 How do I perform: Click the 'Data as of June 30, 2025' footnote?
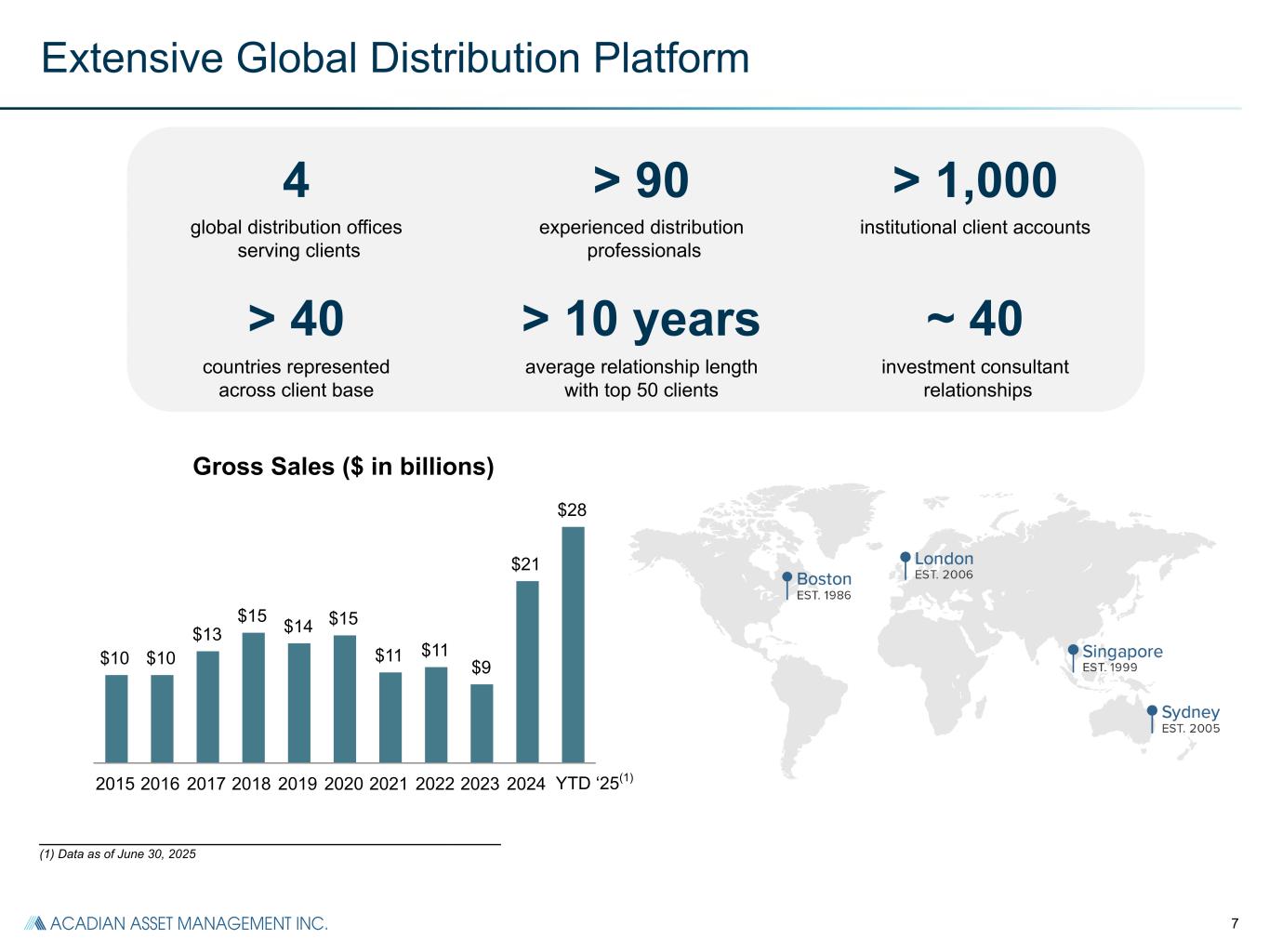118,854
